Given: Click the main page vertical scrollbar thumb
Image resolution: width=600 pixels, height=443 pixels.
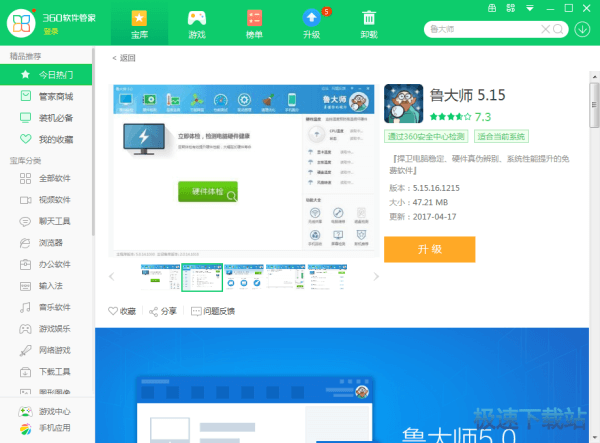Looking at the screenshot, I should (594, 105).
